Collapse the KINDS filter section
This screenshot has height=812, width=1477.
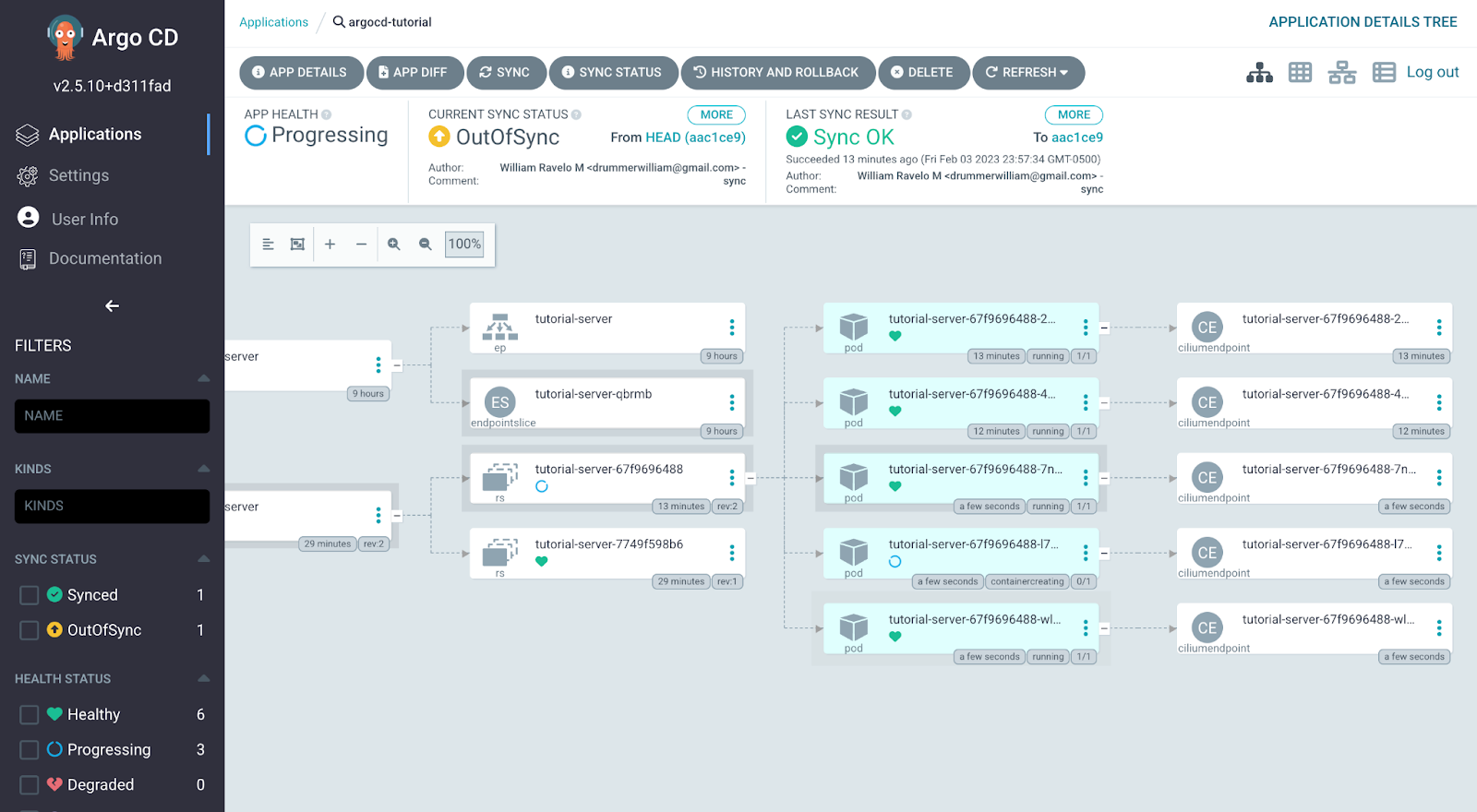coord(203,469)
